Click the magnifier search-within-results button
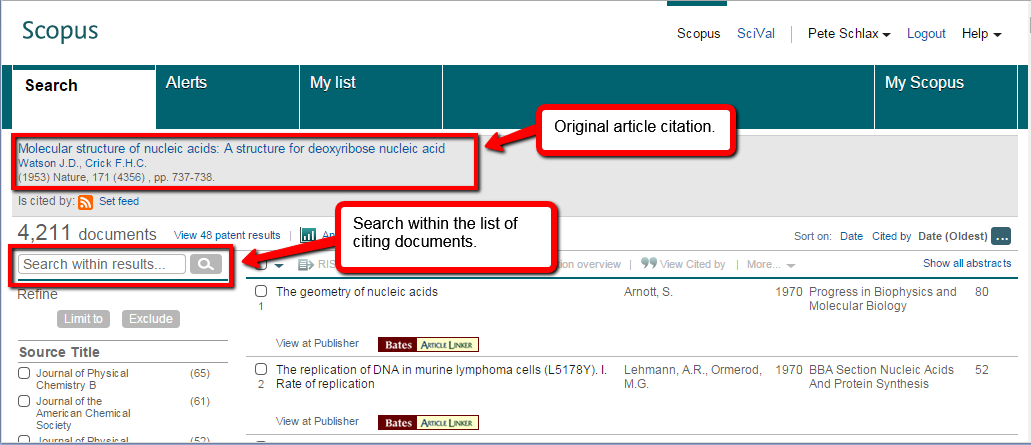This screenshot has width=1031, height=445. click(x=206, y=264)
